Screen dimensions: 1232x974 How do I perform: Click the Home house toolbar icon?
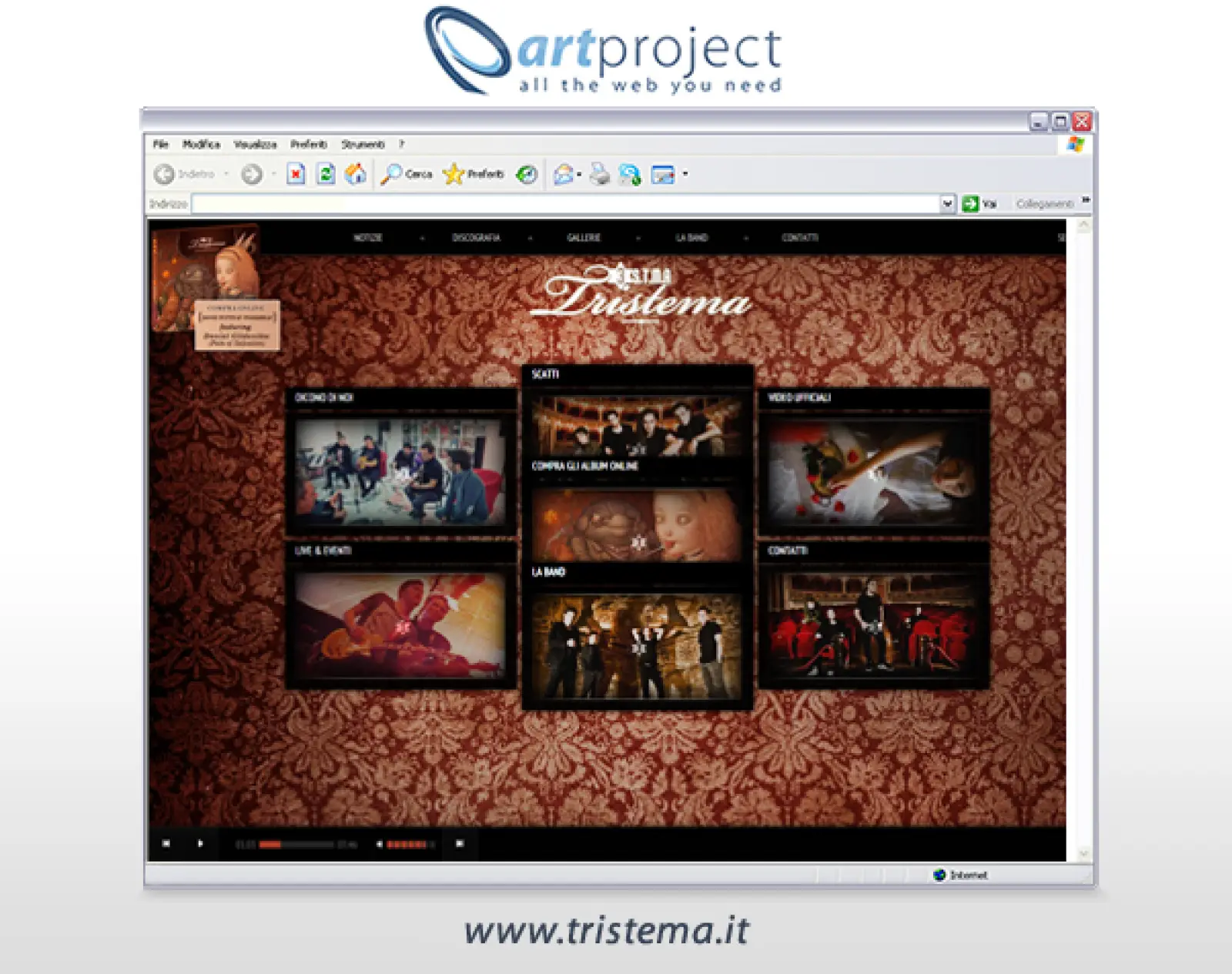pos(356,174)
